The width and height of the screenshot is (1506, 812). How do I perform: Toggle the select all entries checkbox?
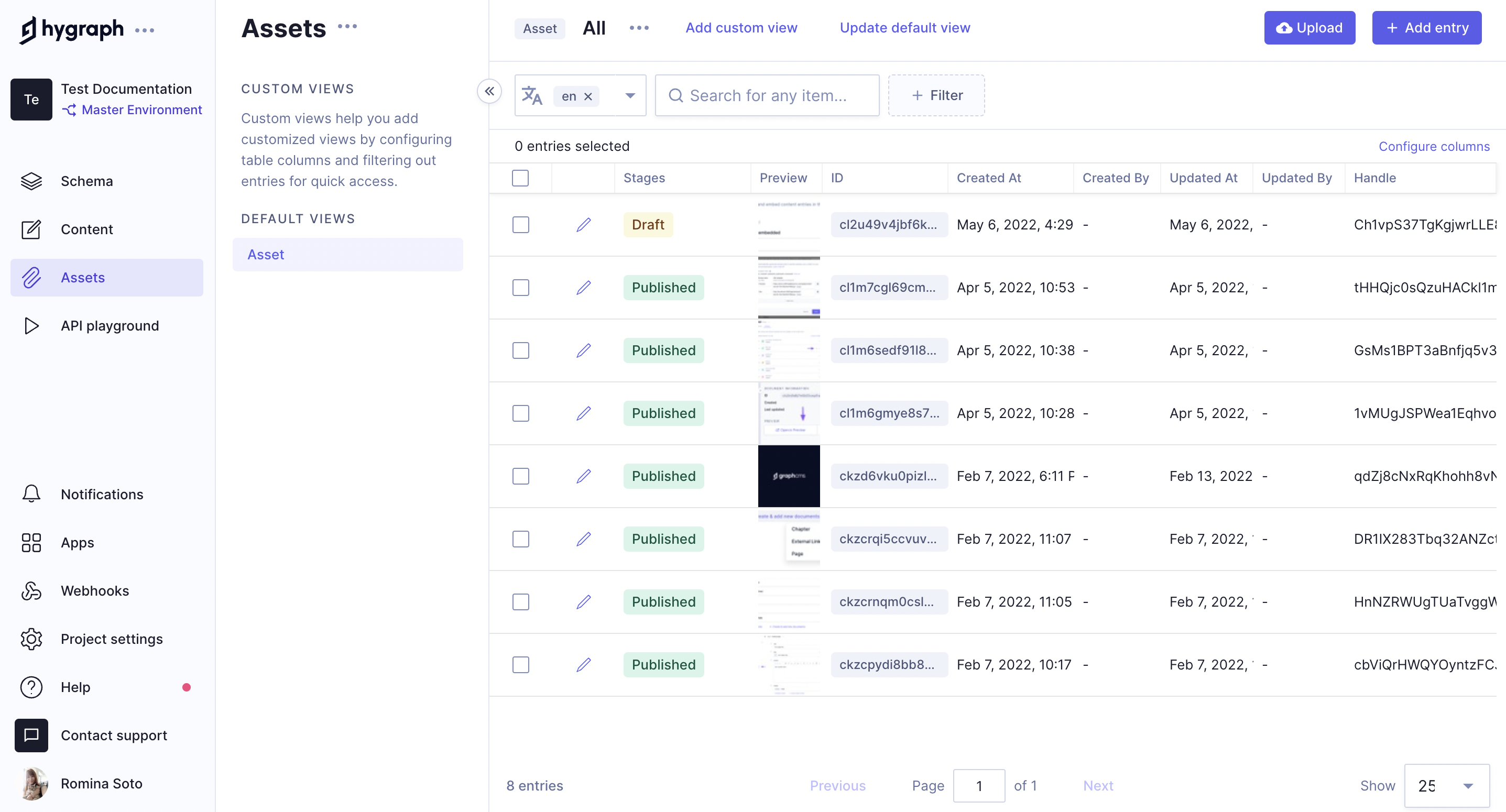(x=520, y=178)
